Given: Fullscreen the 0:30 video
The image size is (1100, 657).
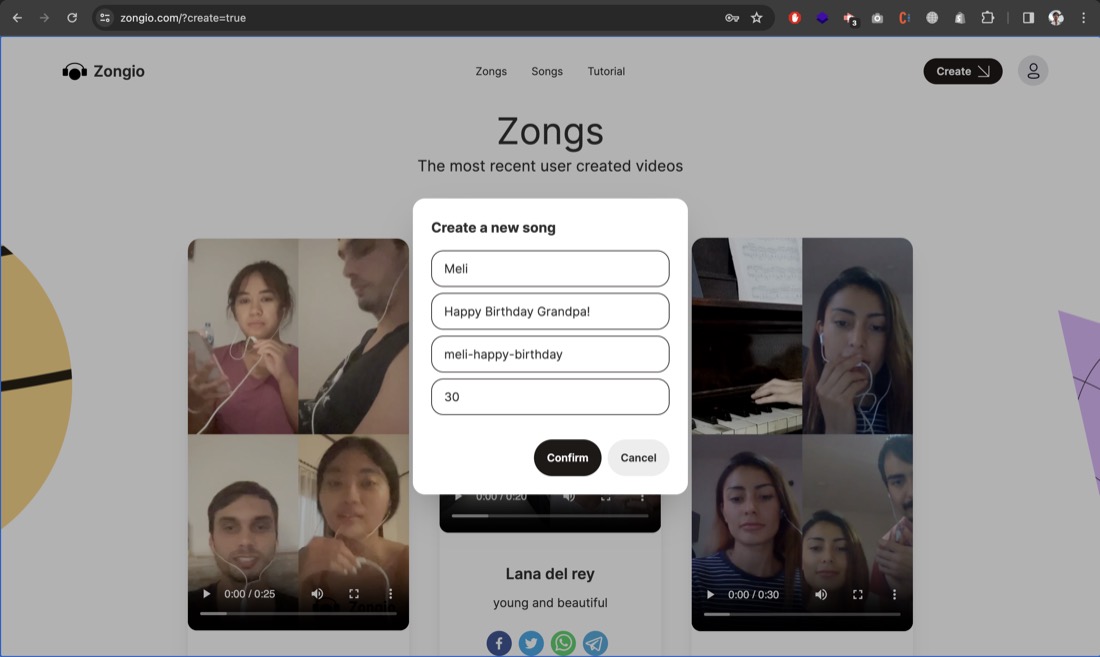Looking at the screenshot, I should (x=857, y=595).
